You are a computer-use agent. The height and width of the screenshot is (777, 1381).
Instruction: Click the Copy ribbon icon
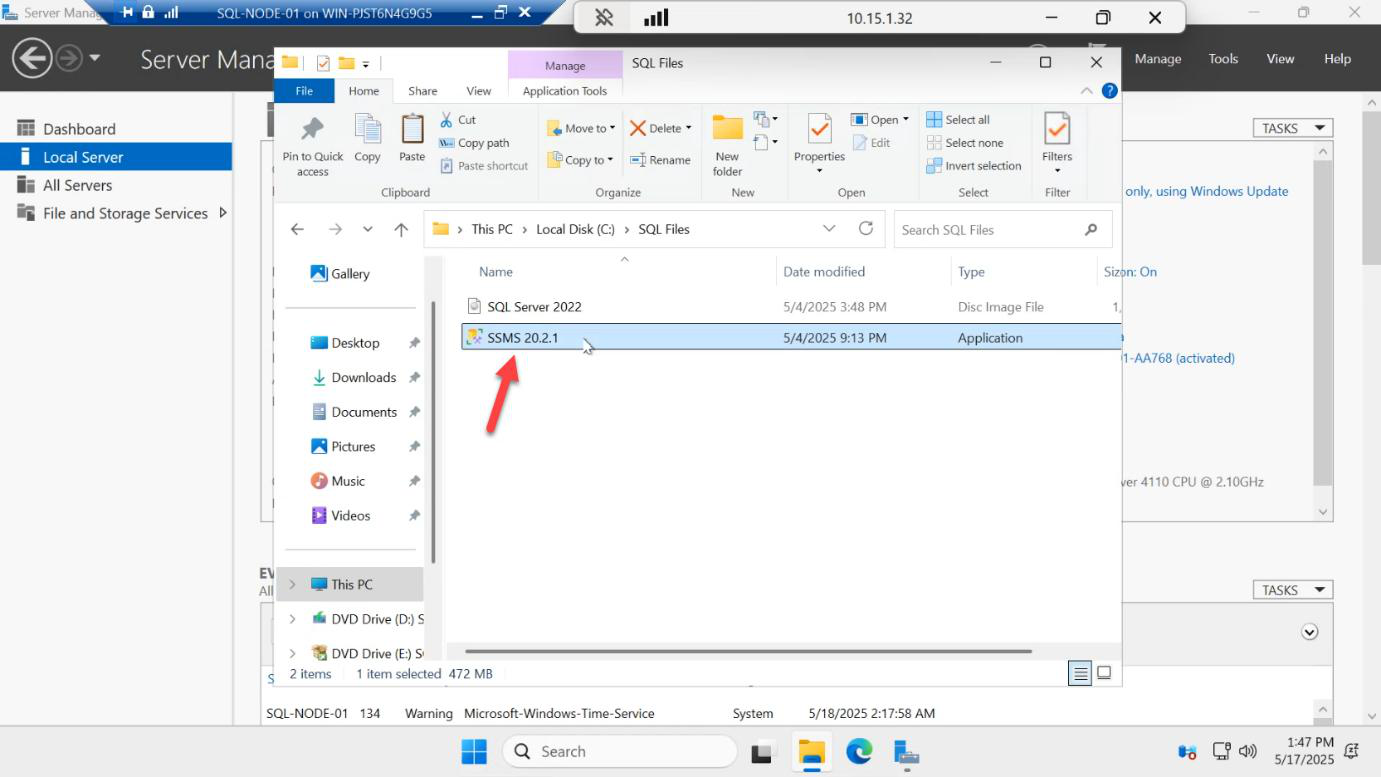click(x=367, y=137)
